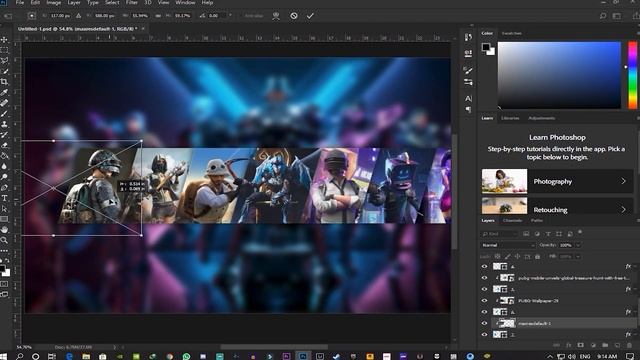Click the add layer mask icon

click(x=580, y=345)
